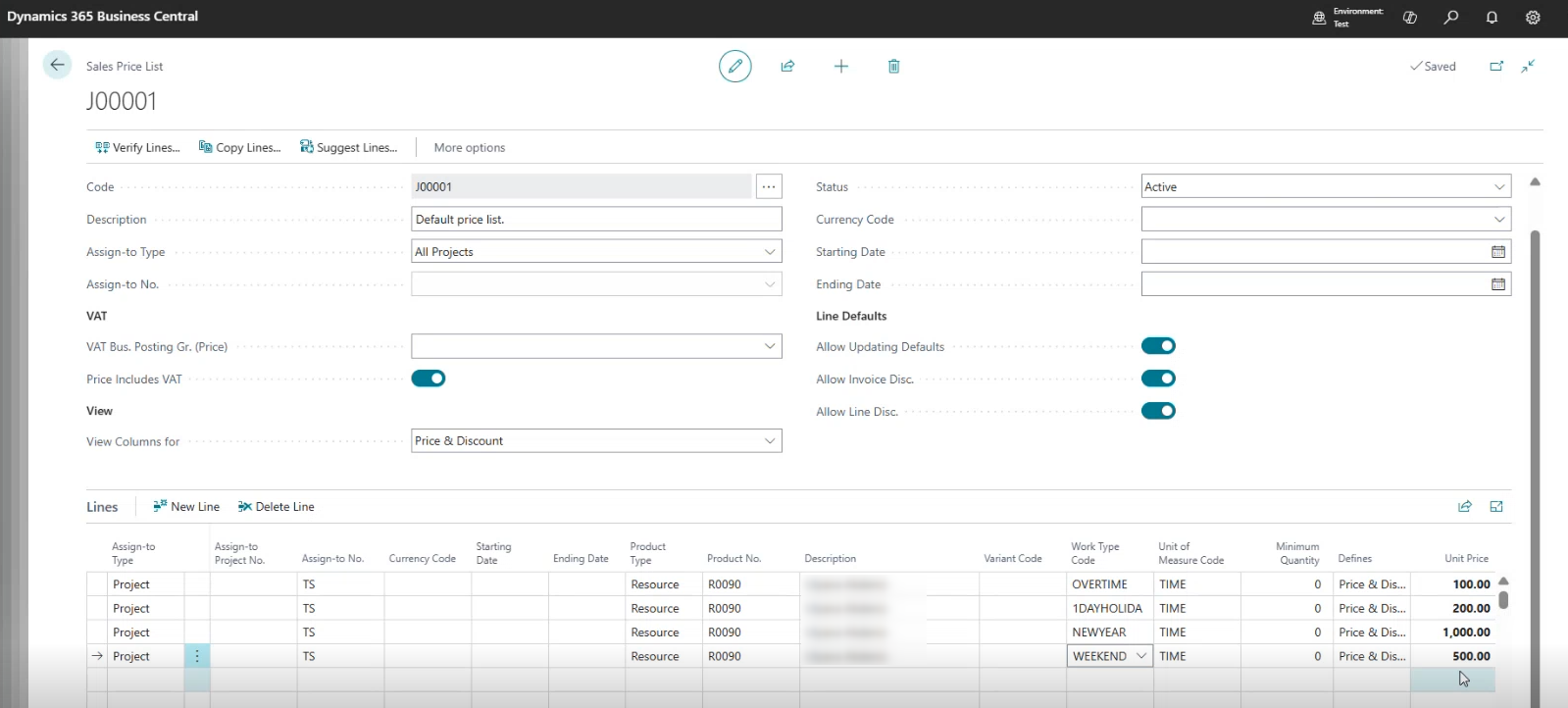The height and width of the screenshot is (708, 1568).
Task: Click Work Type Code column header
Action: [x=1094, y=553]
